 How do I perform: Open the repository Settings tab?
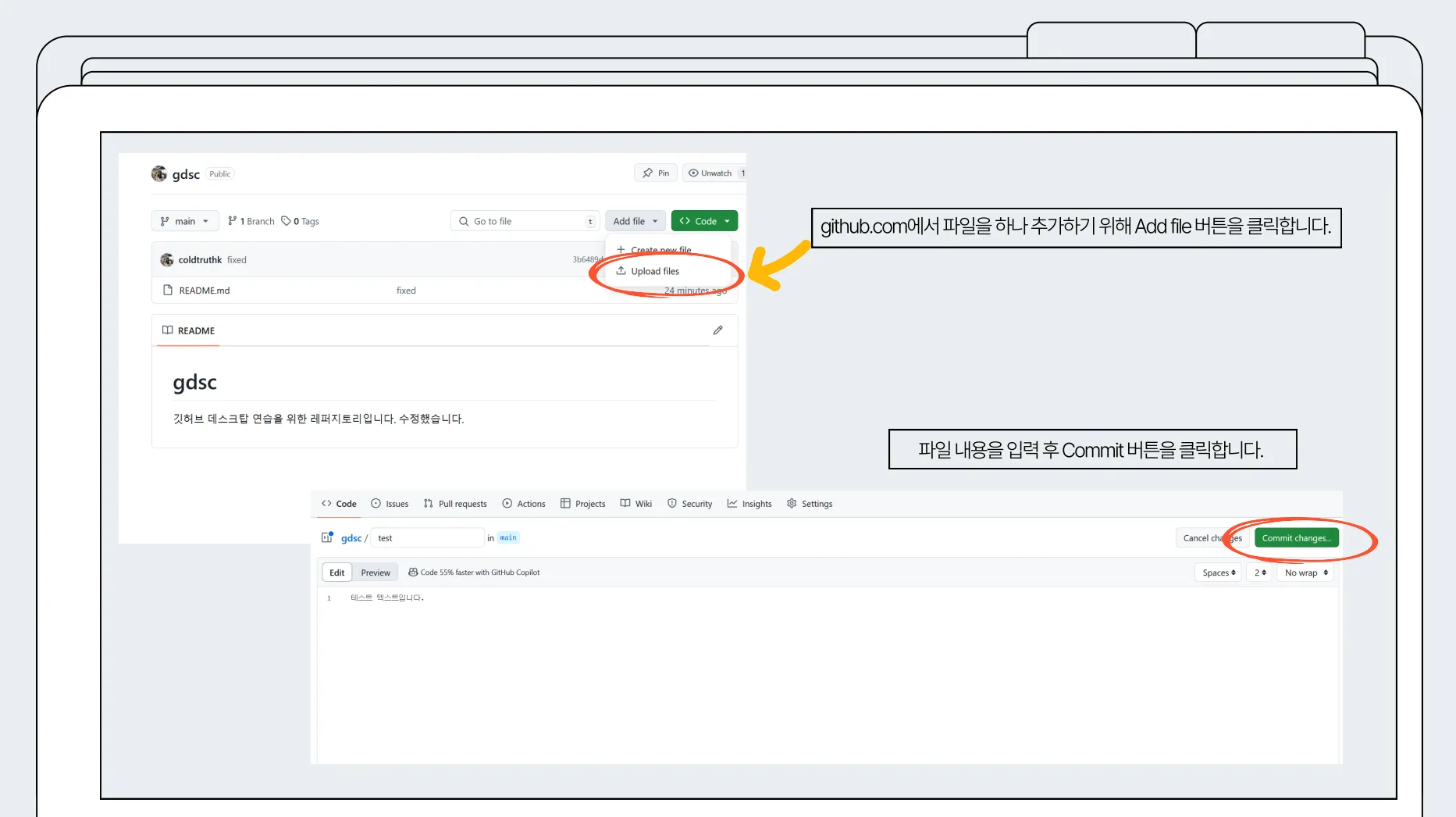click(x=810, y=504)
